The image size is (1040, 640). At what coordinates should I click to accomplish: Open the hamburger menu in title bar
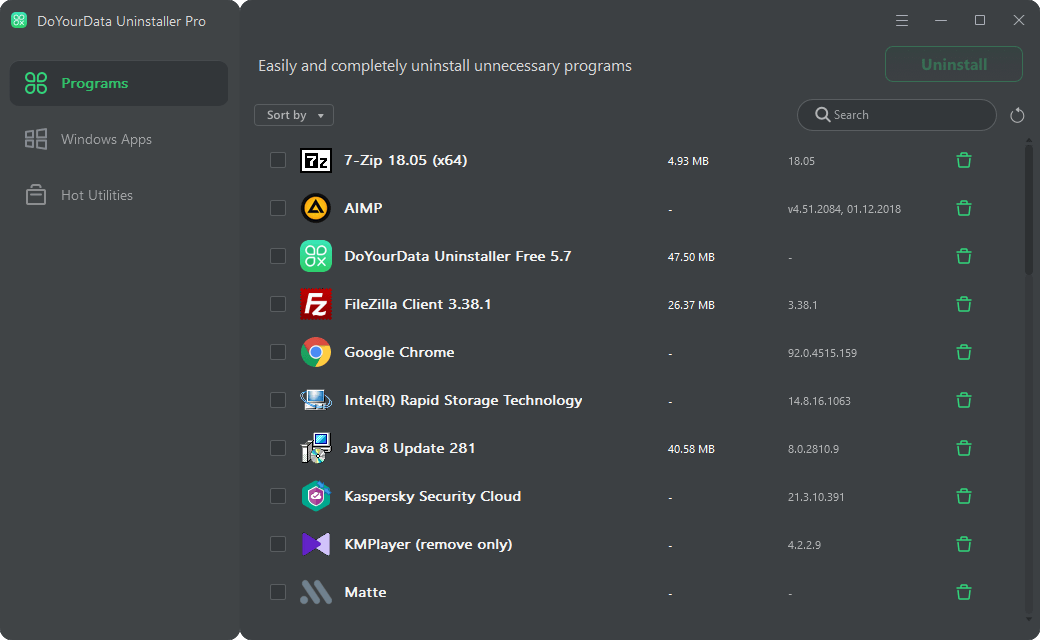coord(901,21)
